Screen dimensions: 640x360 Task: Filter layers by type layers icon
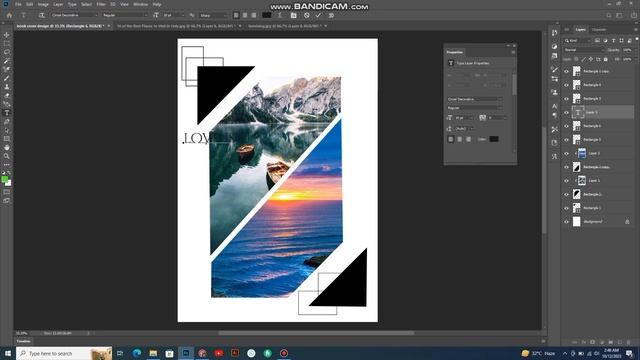click(613, 40)
